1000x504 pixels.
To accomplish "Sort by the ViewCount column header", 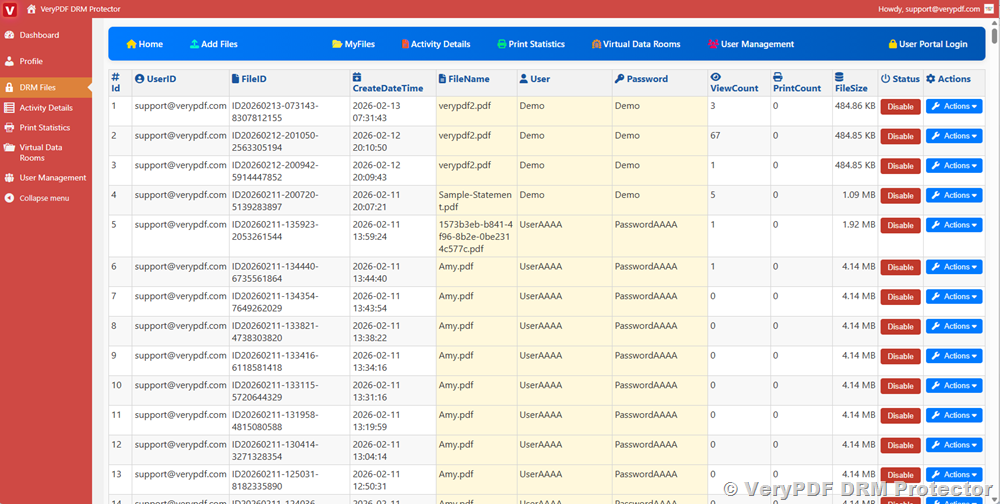I will (734, 88).
